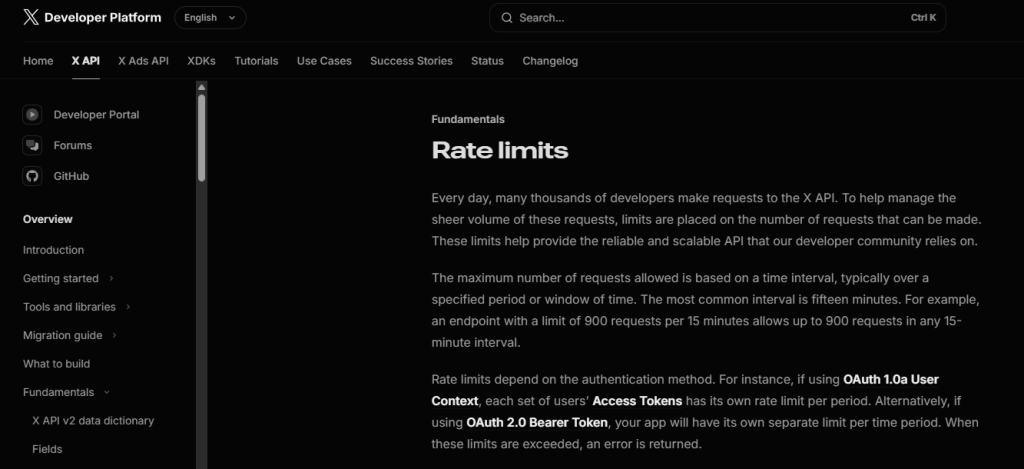
Task: Click the Developer Portal play icon
Action: point(33,115)
